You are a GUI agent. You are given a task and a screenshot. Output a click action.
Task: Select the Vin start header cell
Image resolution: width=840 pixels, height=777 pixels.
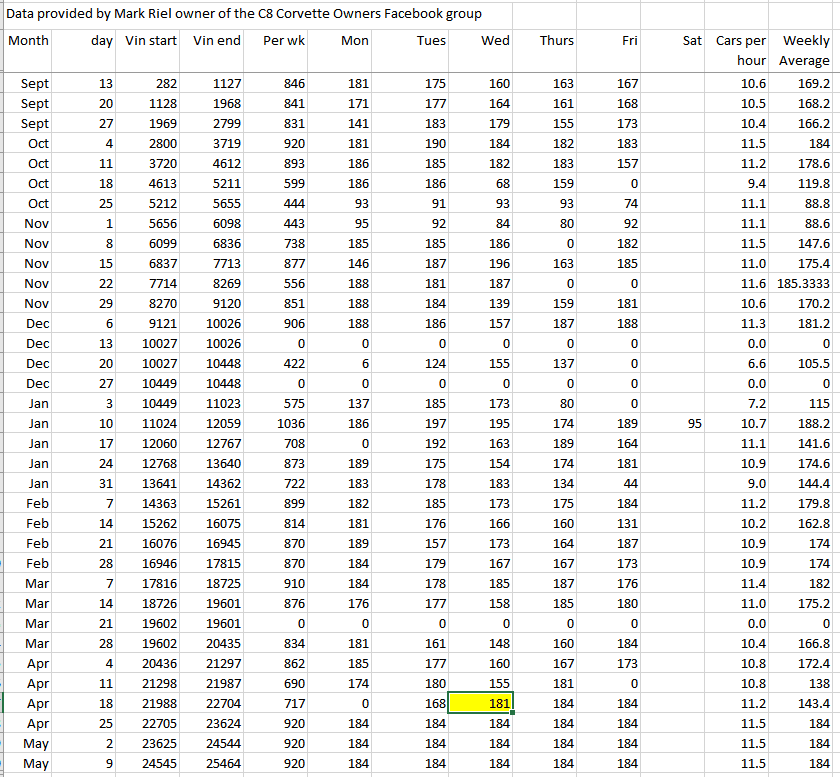(x=152, y=41)
